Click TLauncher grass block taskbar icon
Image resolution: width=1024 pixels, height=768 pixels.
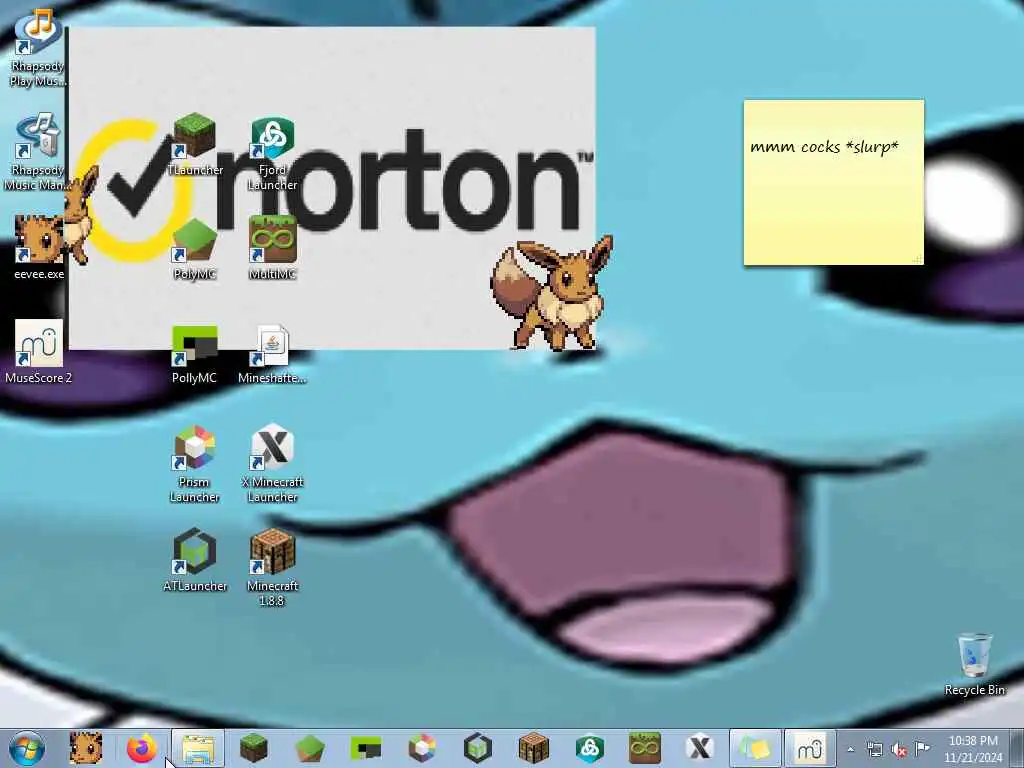(x=253, y=748)
